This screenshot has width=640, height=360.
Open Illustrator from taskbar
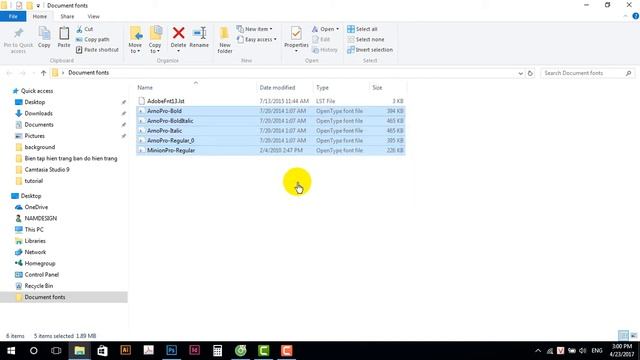(x=125, y=351)
